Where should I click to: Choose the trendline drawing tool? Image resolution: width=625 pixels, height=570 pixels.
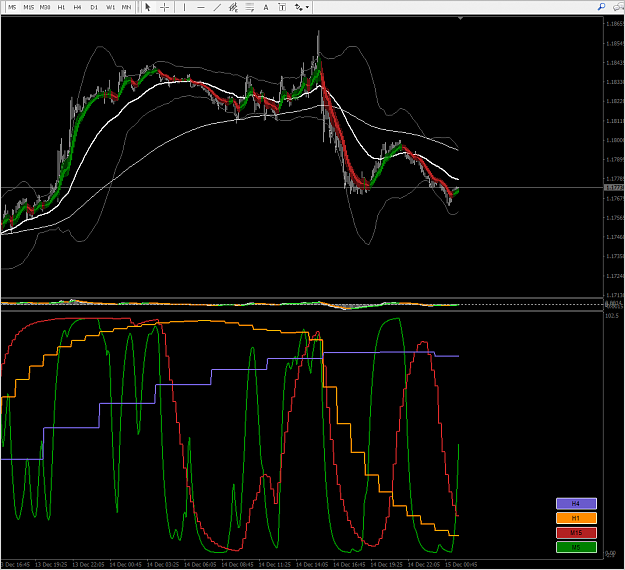217,7
